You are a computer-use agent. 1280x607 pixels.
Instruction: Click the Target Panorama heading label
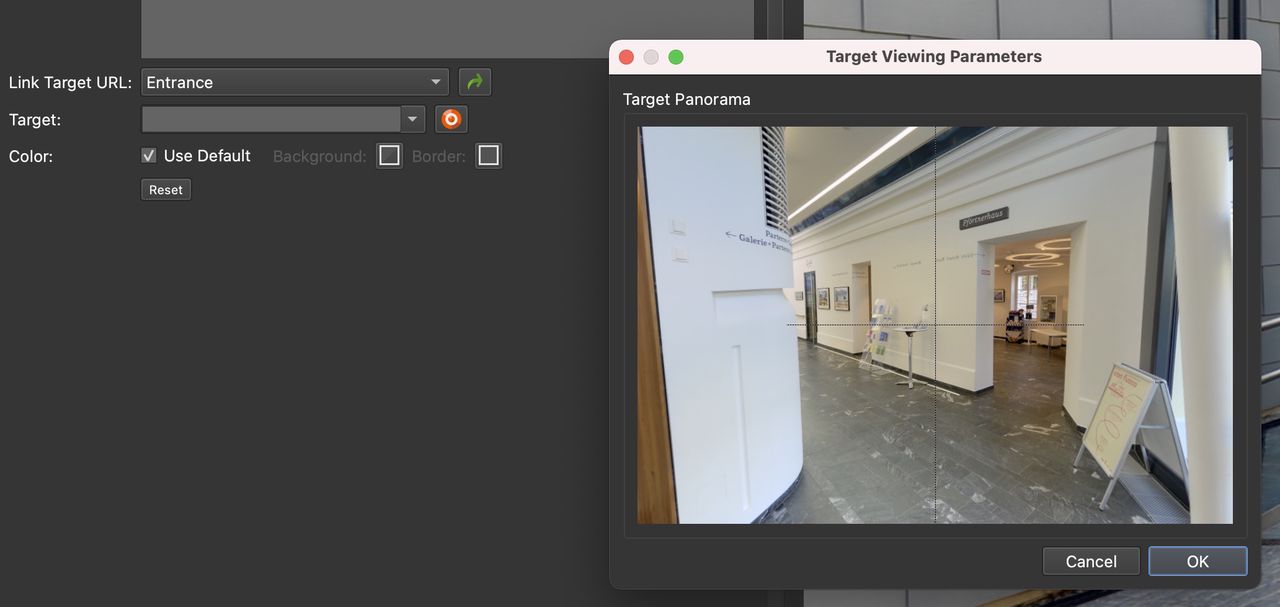(686, 99)
